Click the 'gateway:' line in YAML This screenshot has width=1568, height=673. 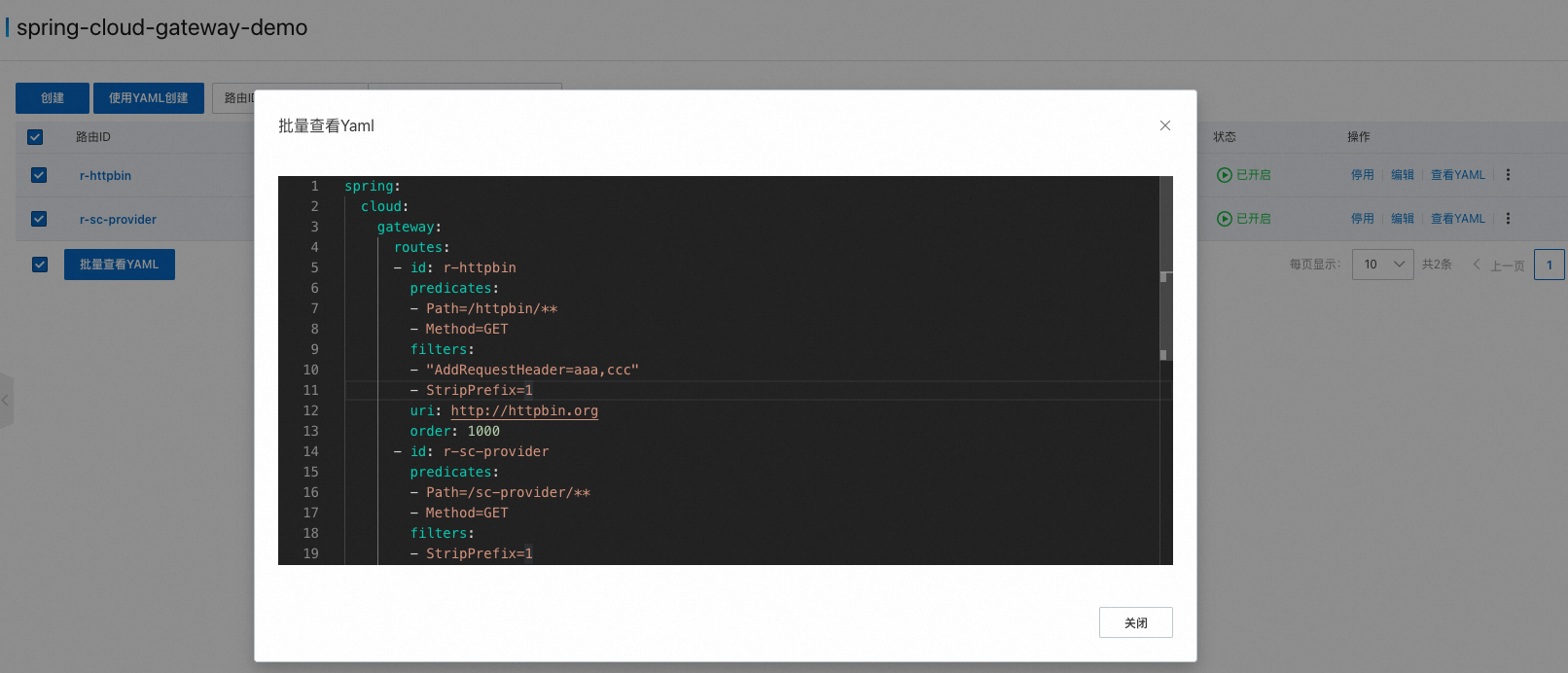pyautogui.click(x=410, y=228)
